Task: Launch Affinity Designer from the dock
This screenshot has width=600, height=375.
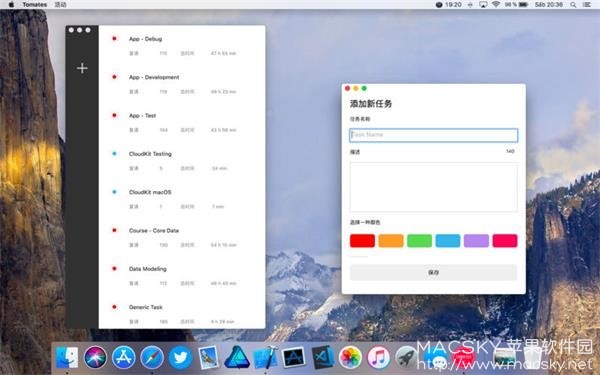Action: pyautogui.click(x=237, y=357)
